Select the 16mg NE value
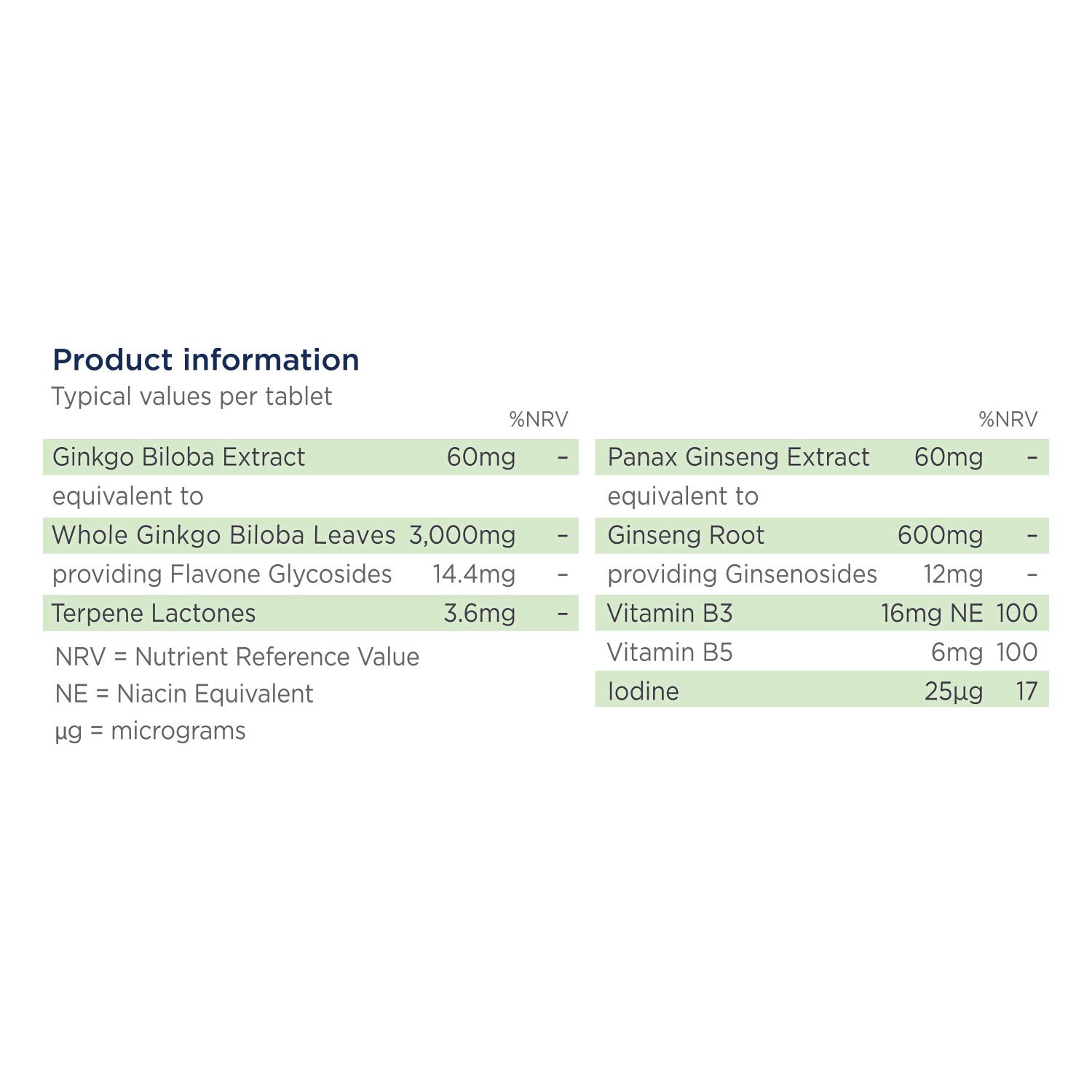The height and width of the screenshot is (1092, 1092). (932, 613)
